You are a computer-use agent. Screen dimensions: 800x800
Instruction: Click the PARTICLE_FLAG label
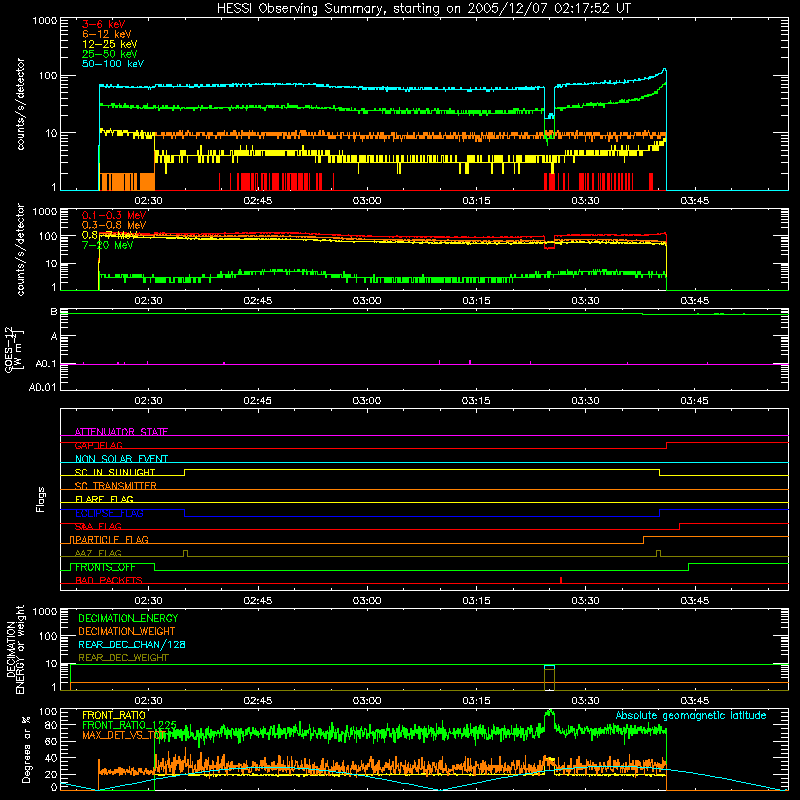coord(110,539)
